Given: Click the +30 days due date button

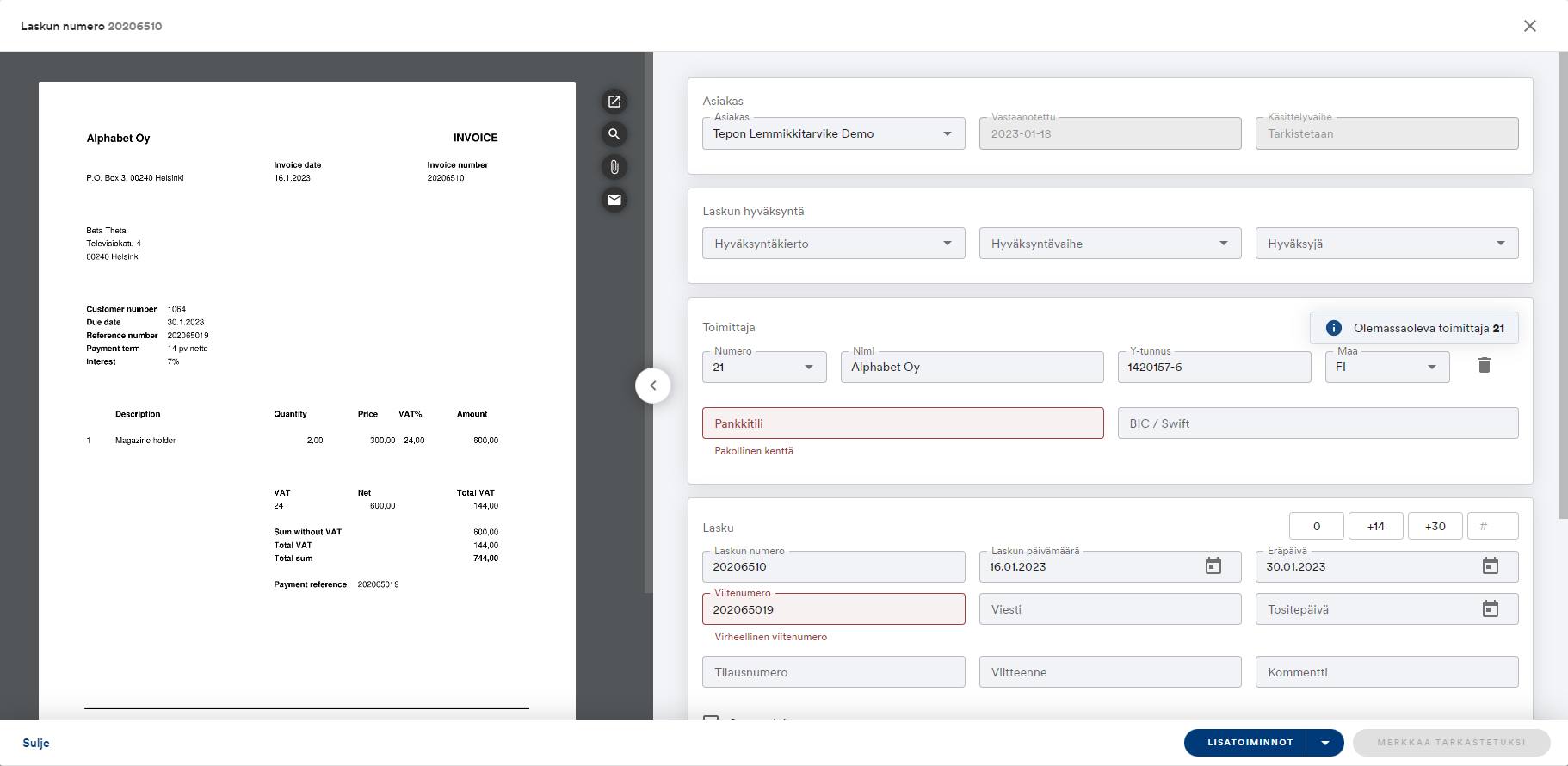Looking at the screenshot, I should pos(1435,526).
